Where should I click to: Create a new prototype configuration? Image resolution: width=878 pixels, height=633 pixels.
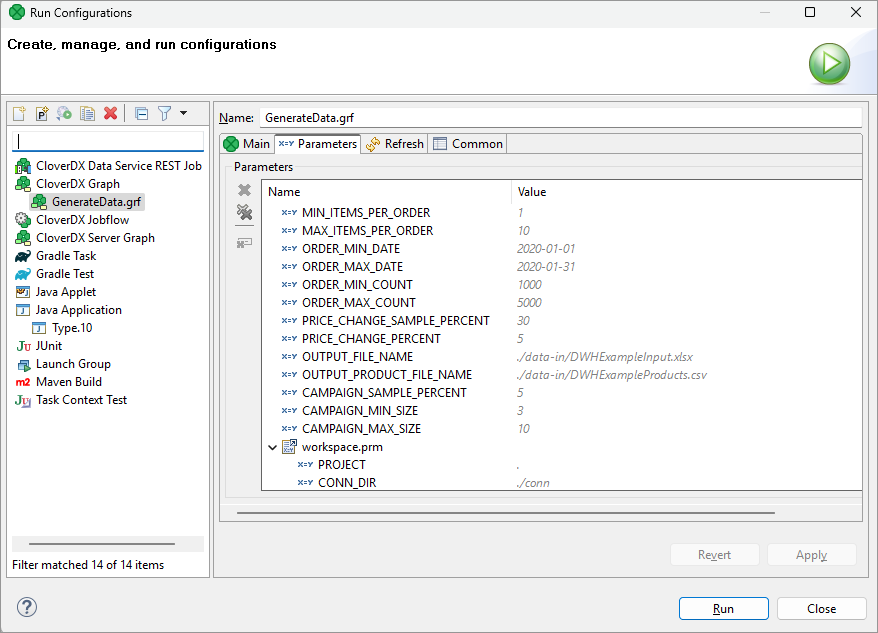(x=41, y=113)
